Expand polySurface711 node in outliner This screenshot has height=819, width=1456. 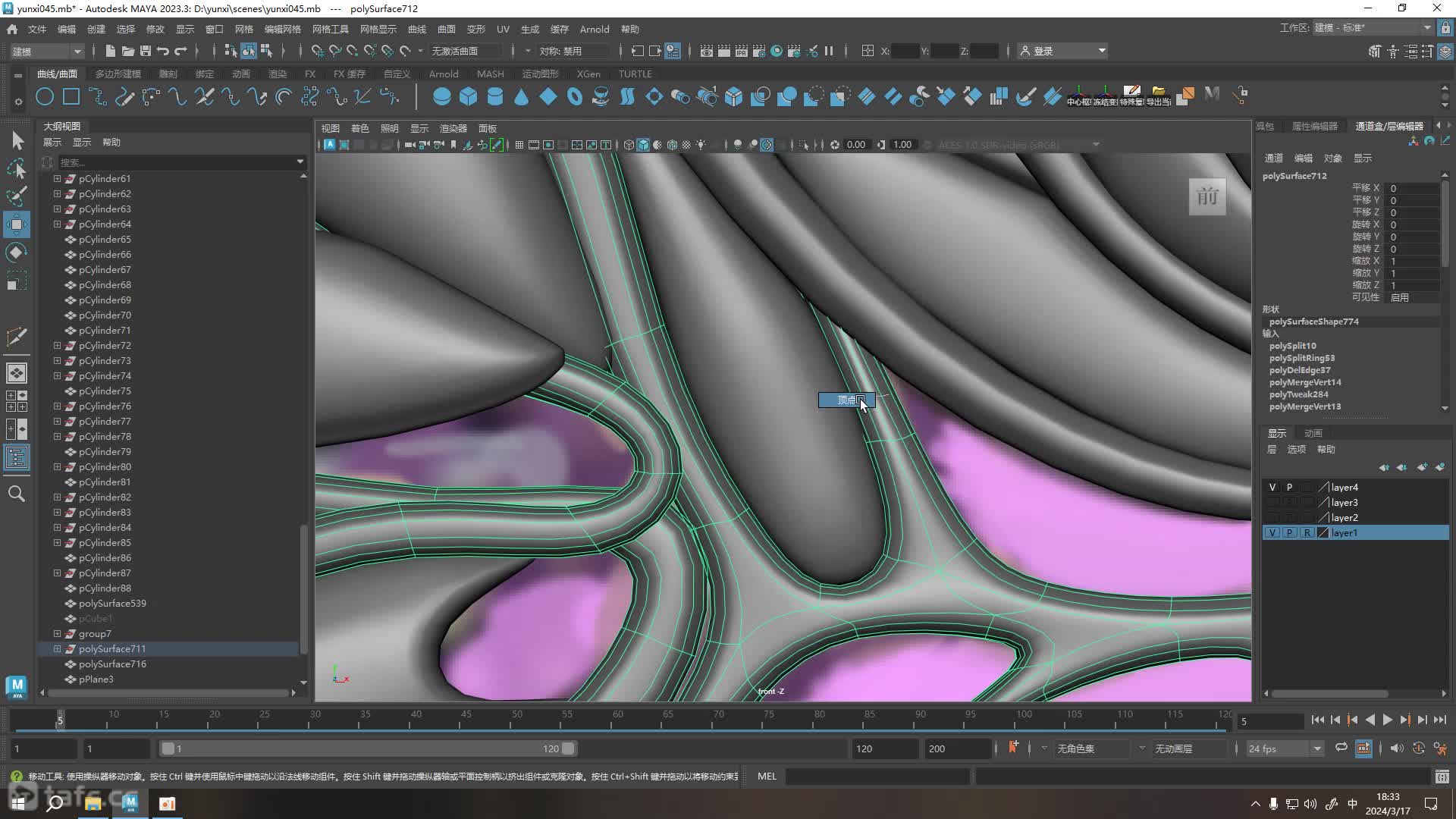point(57,649)
